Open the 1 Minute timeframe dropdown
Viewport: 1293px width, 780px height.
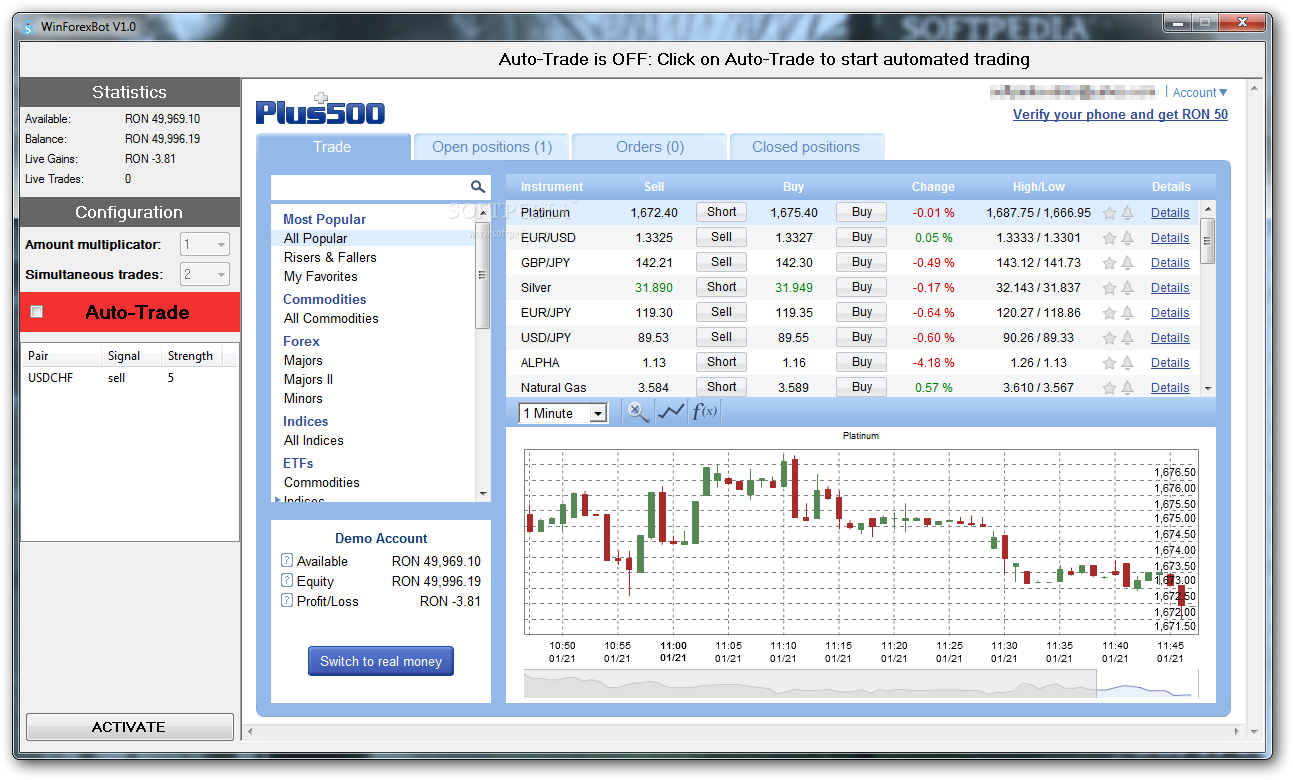pyautogui.click(x=563, y=413)
